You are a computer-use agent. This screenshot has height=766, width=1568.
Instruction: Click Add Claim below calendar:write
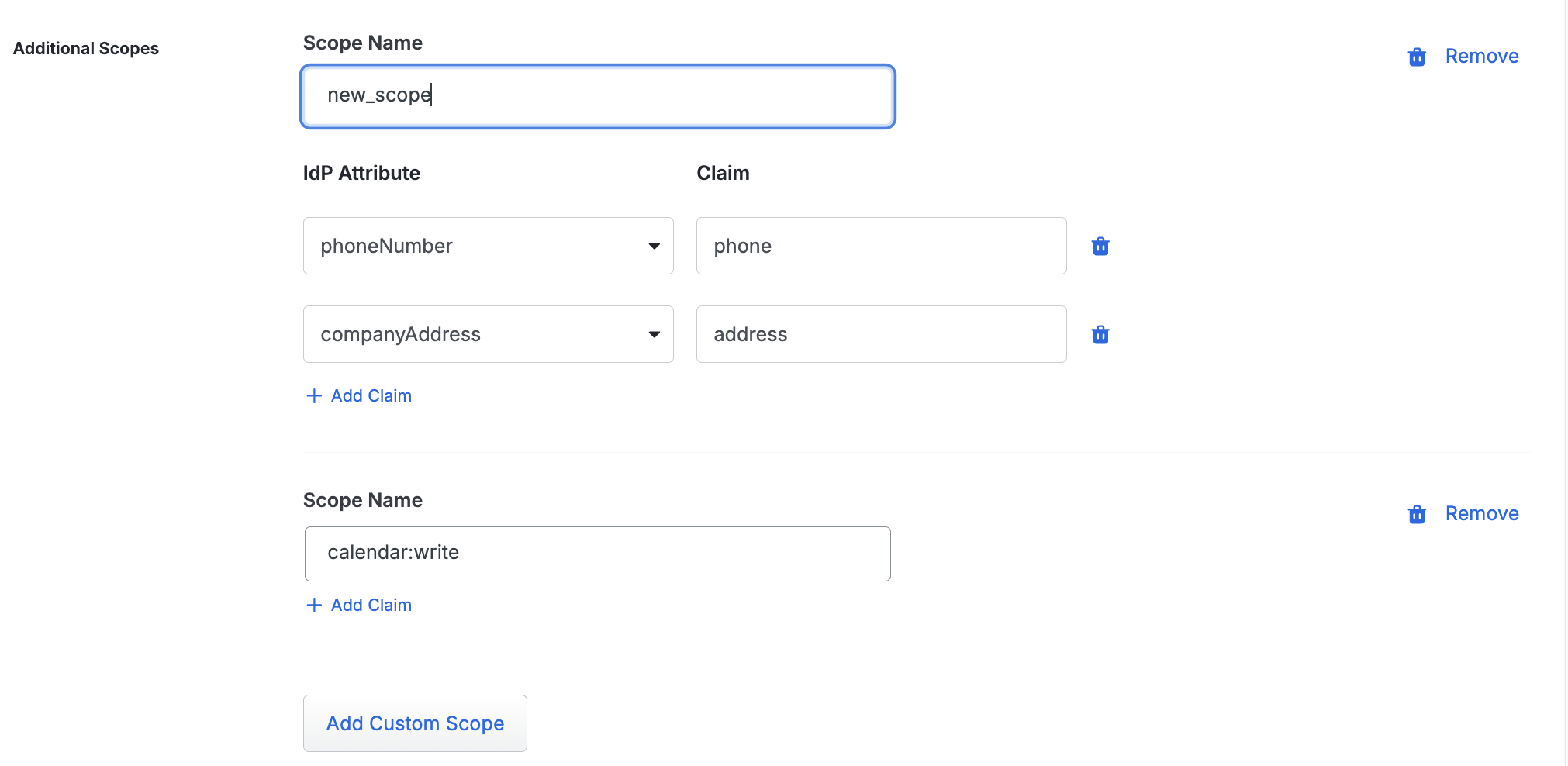pyautogui.click(x=371, y=605)
